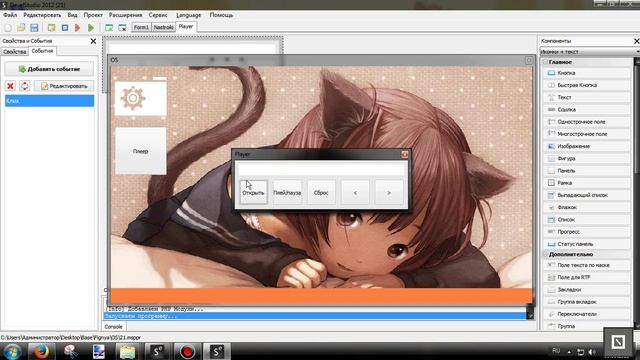Open the Файл menu
Screen dimensions: 640x360
[10, 15]
